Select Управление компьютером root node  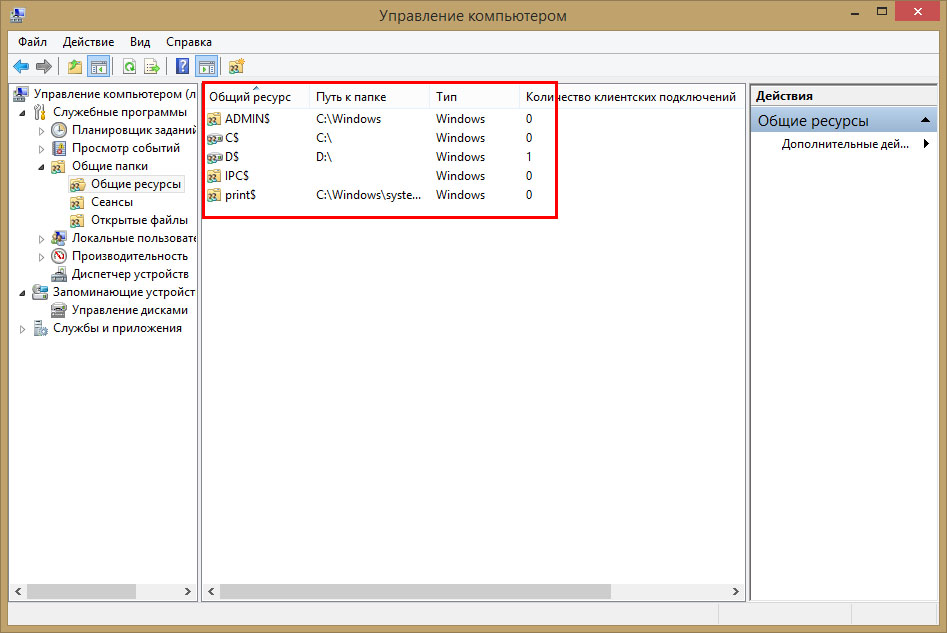115,94
